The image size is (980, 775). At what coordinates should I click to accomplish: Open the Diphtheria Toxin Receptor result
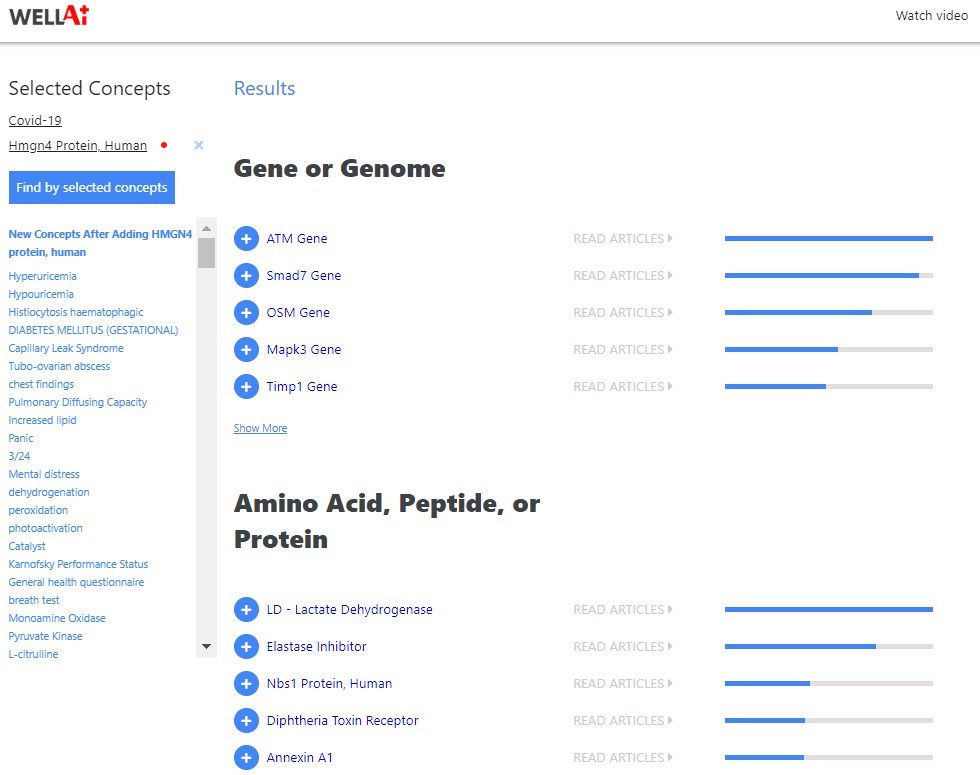pyautogui.click(x=342, y=721)
